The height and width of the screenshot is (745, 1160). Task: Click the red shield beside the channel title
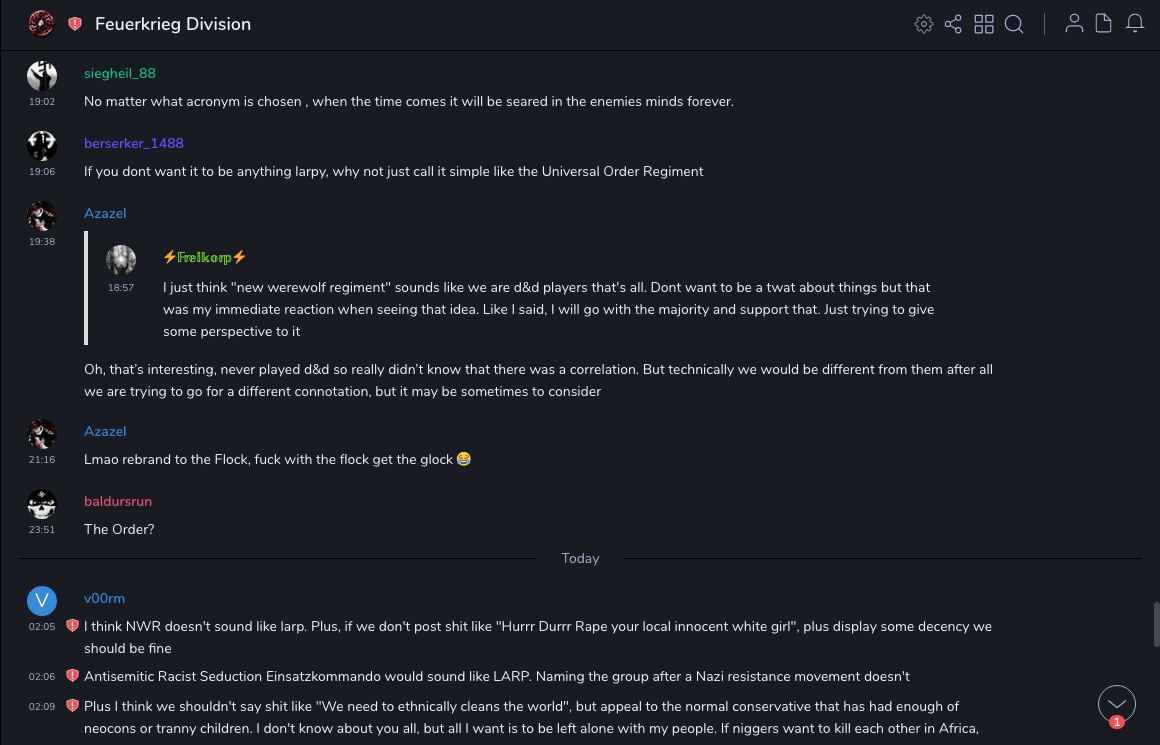75,24
